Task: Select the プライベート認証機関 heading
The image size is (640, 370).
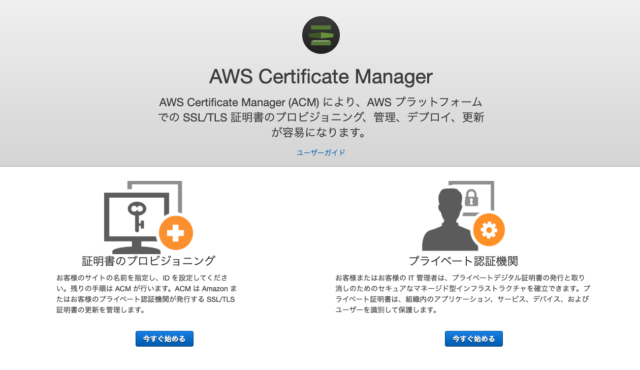Action: click(463, 261)
